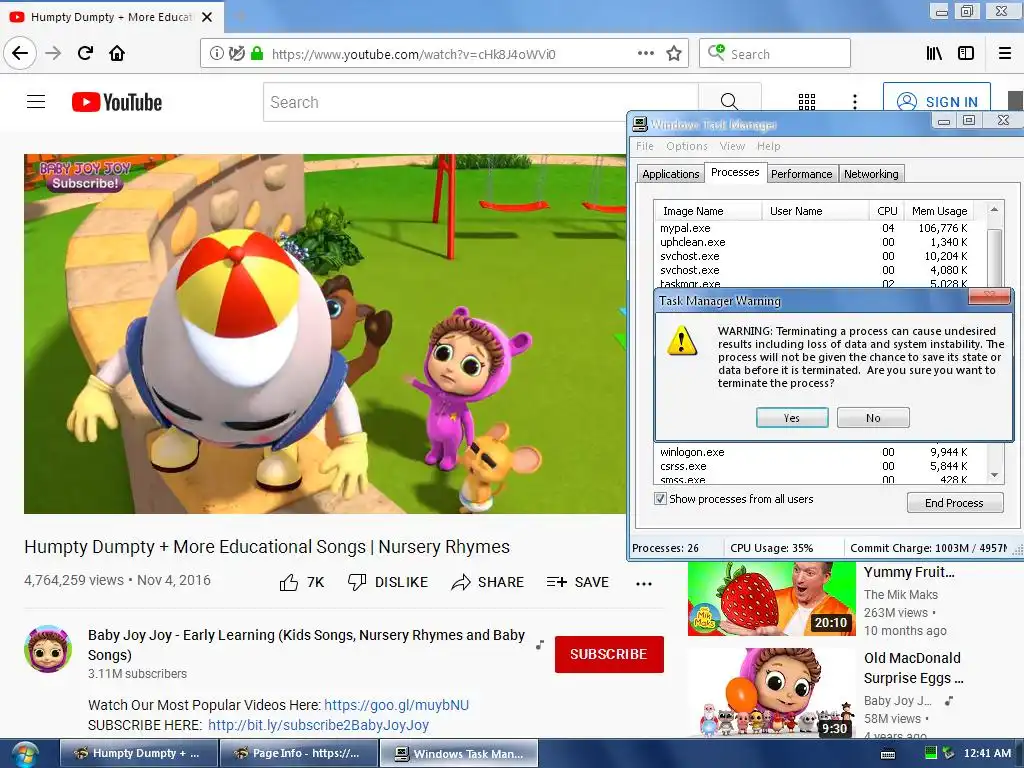The width and height of the screenshot is (1024, 768).
Task: Click the site information icon in address bar
Action: 216,54
